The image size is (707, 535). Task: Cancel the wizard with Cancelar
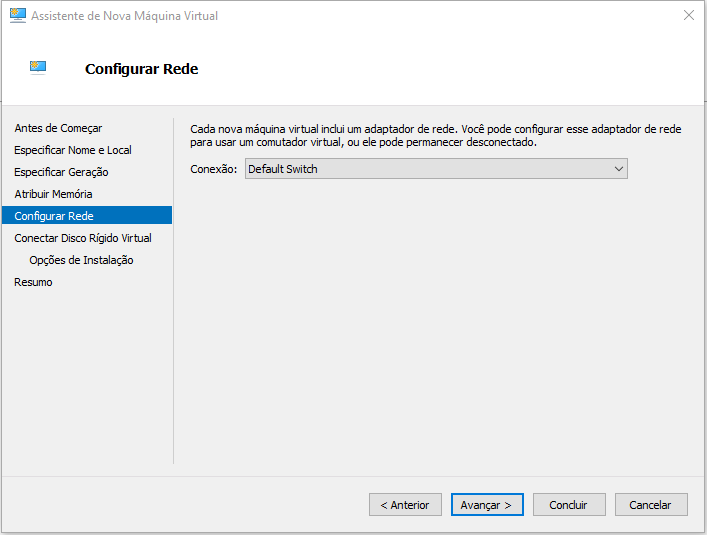click(651, 504)
